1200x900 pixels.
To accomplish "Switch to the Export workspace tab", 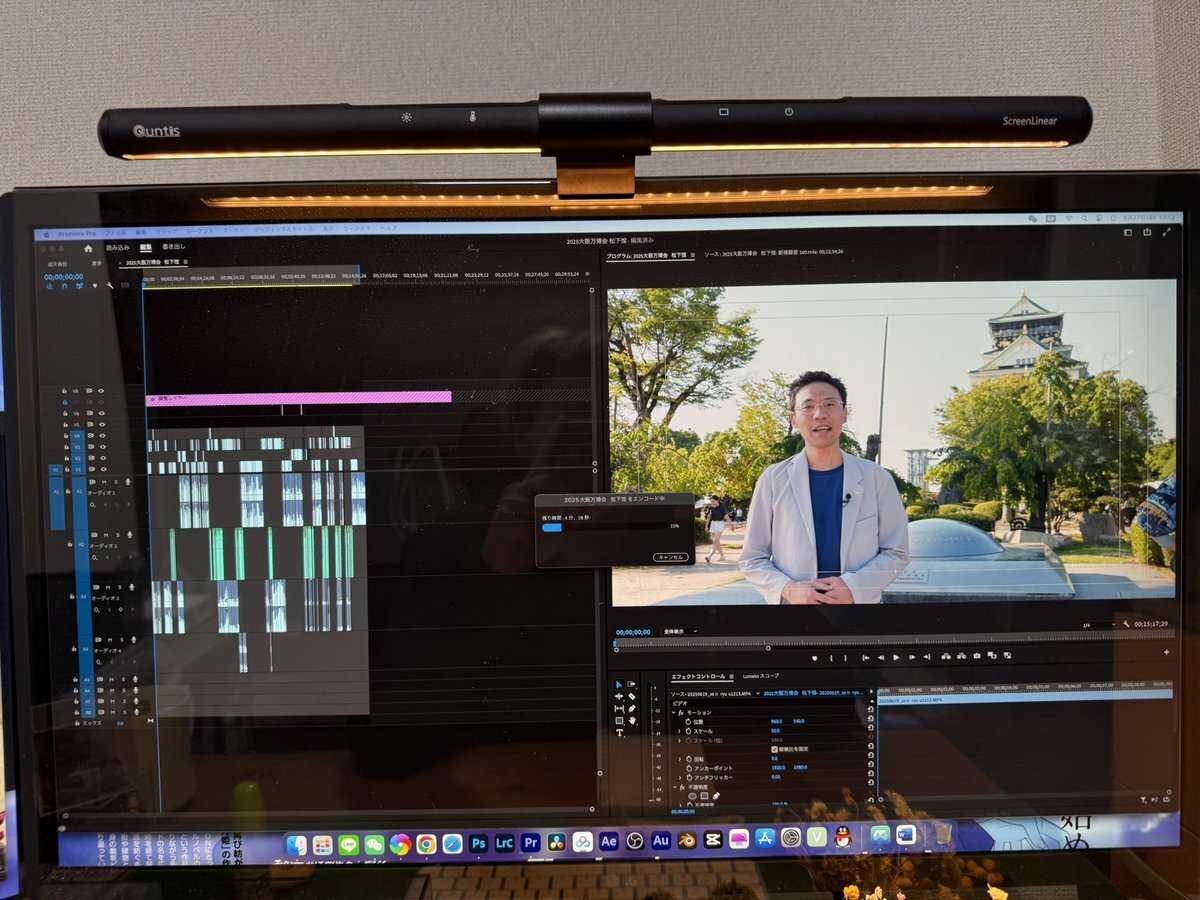I will (173, 247).
